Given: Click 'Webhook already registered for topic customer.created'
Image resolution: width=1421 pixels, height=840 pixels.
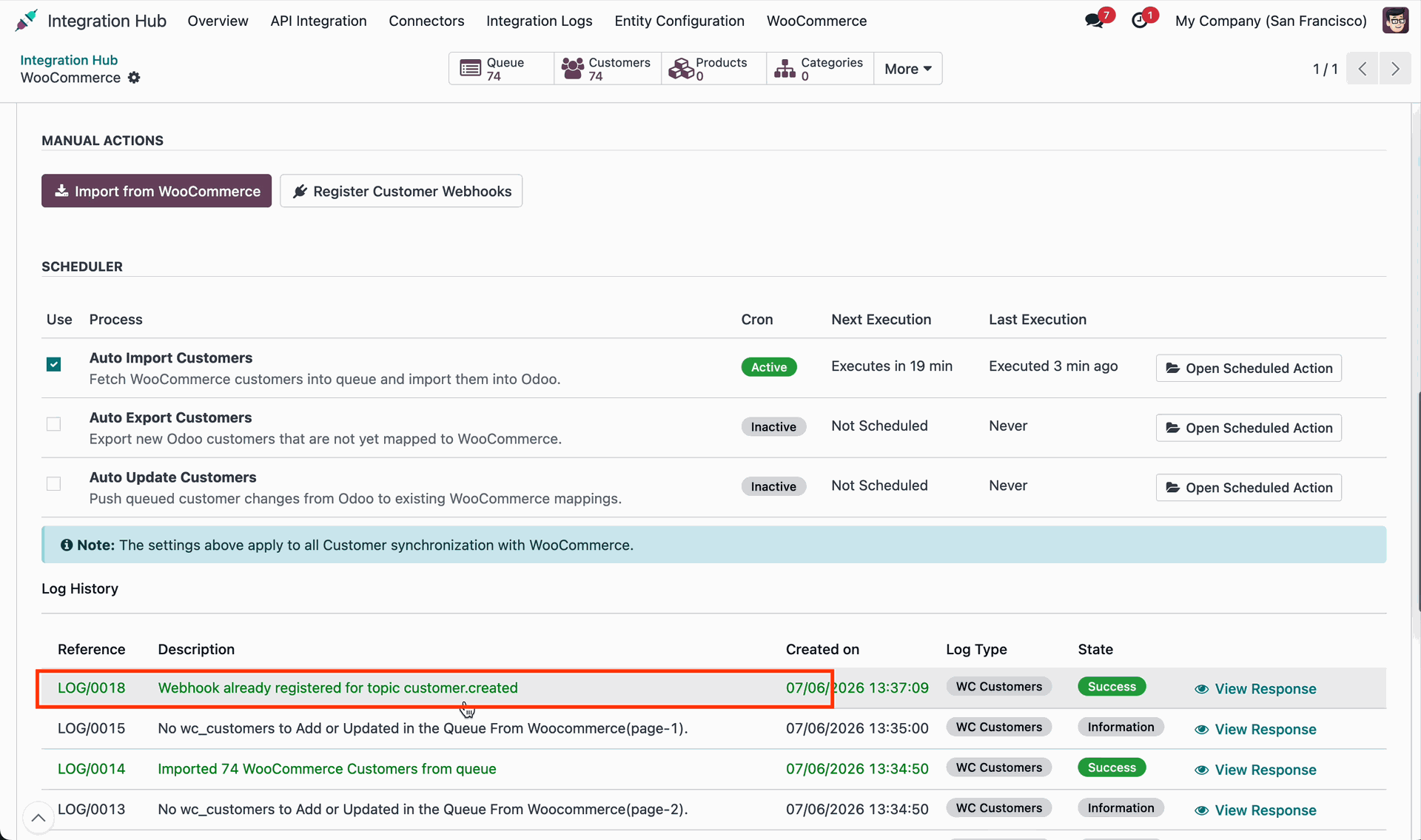Looking at the screenshot, I should pyautogui.click(x=337, y=688).
